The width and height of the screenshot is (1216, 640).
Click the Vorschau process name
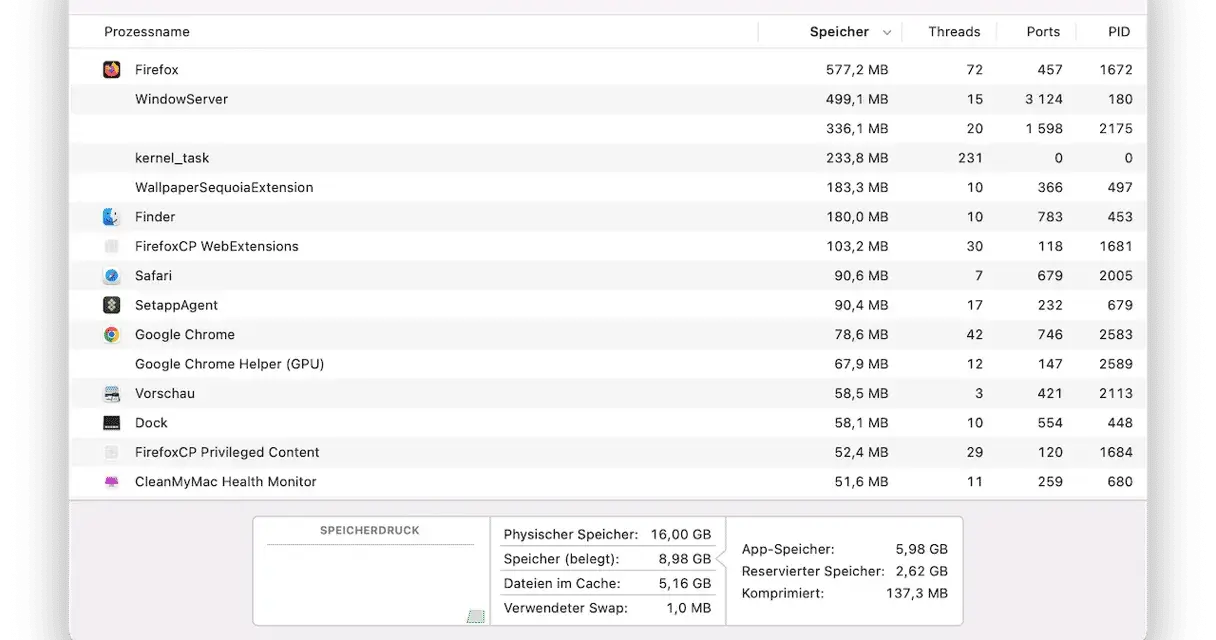[x=165, y=394]
